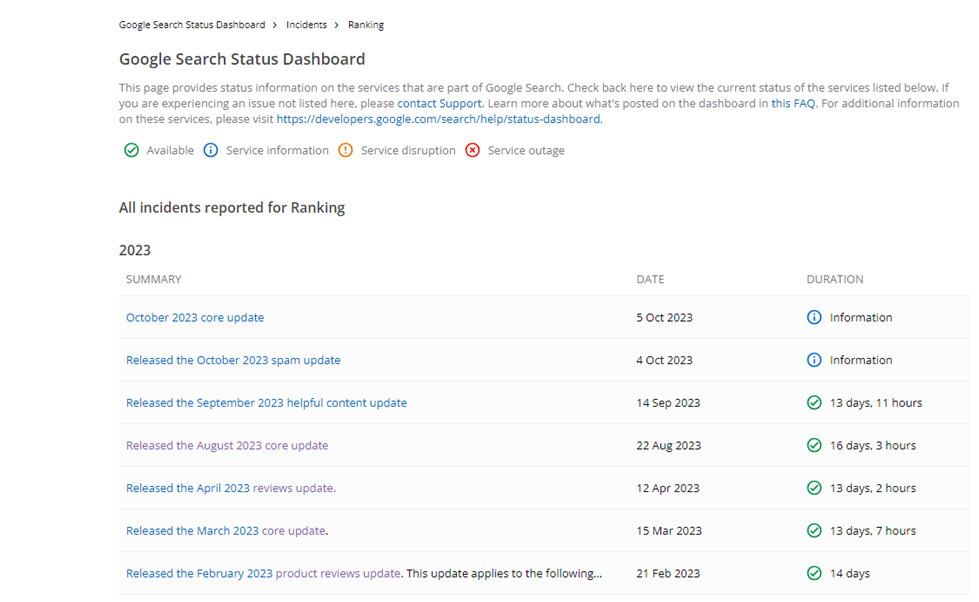Select the Ranking breadcrumb item

(x=366, y=25)
